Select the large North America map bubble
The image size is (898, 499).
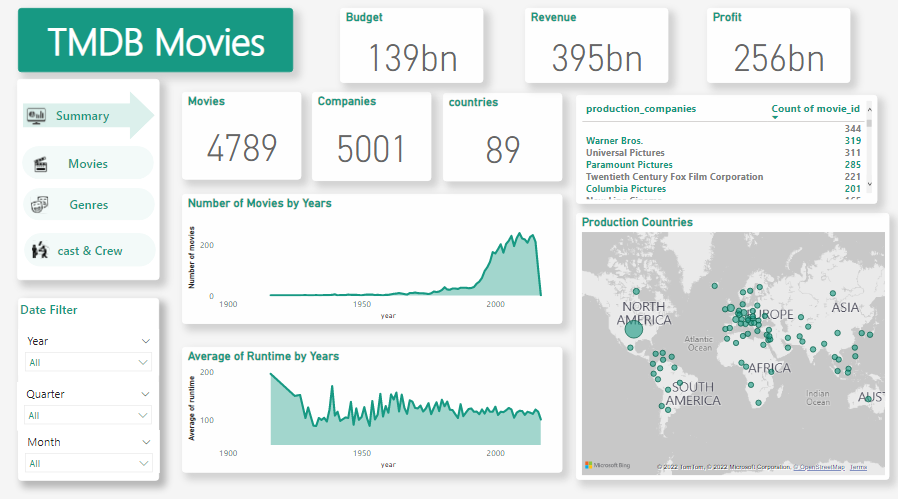634,329
